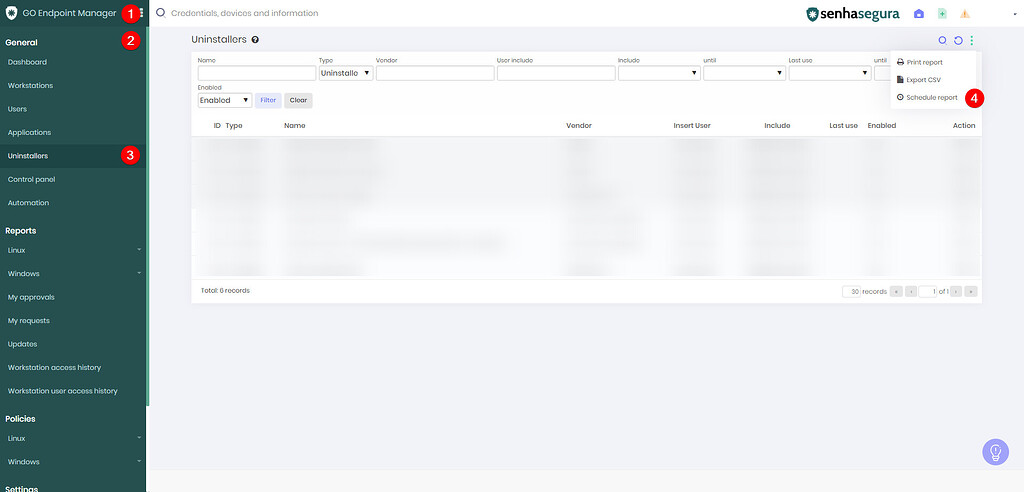1024x492 pixels.
Task: Click the Type column header
Action: [x=234, y=125]
